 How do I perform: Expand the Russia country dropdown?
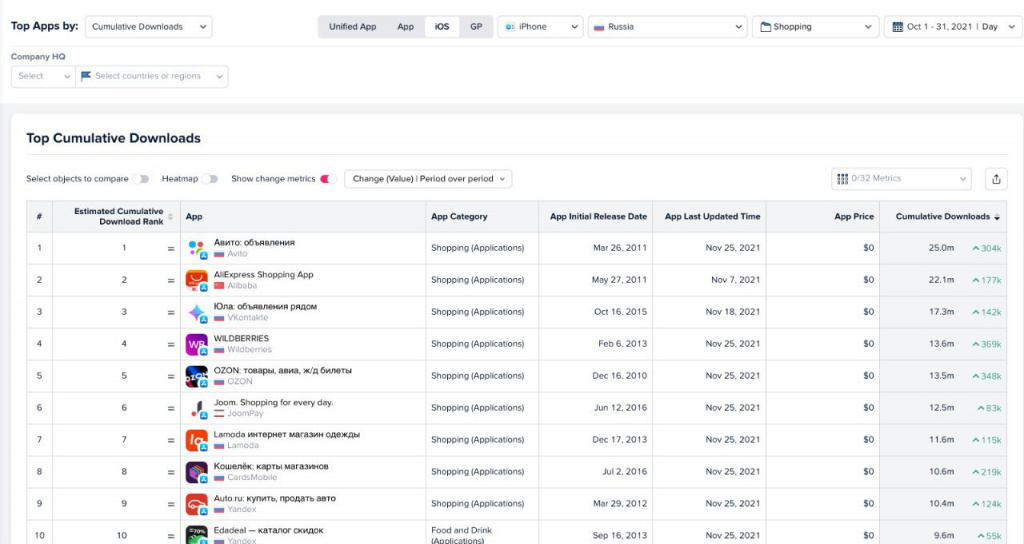pyautogui.click(x=667, y=27)
